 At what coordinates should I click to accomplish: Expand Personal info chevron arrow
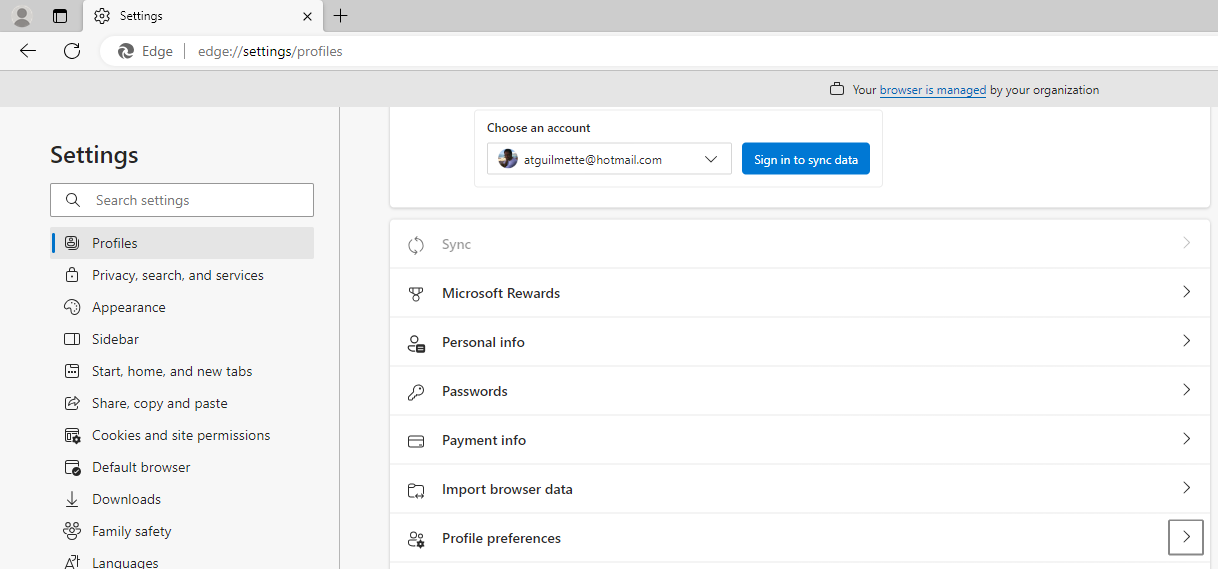1186,341
